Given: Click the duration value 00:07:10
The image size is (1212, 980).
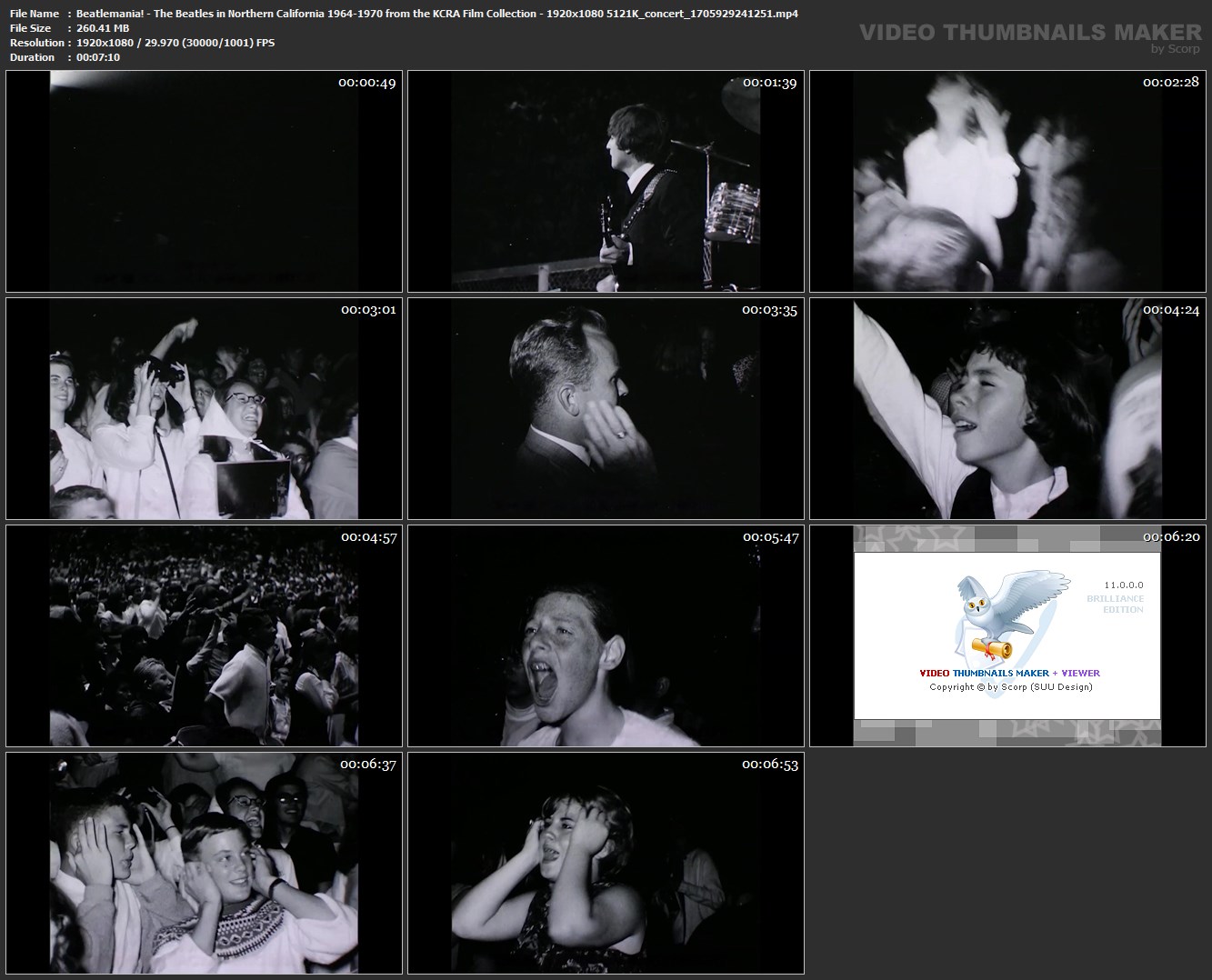Looking at the screenshot, I should coord(98,57).
